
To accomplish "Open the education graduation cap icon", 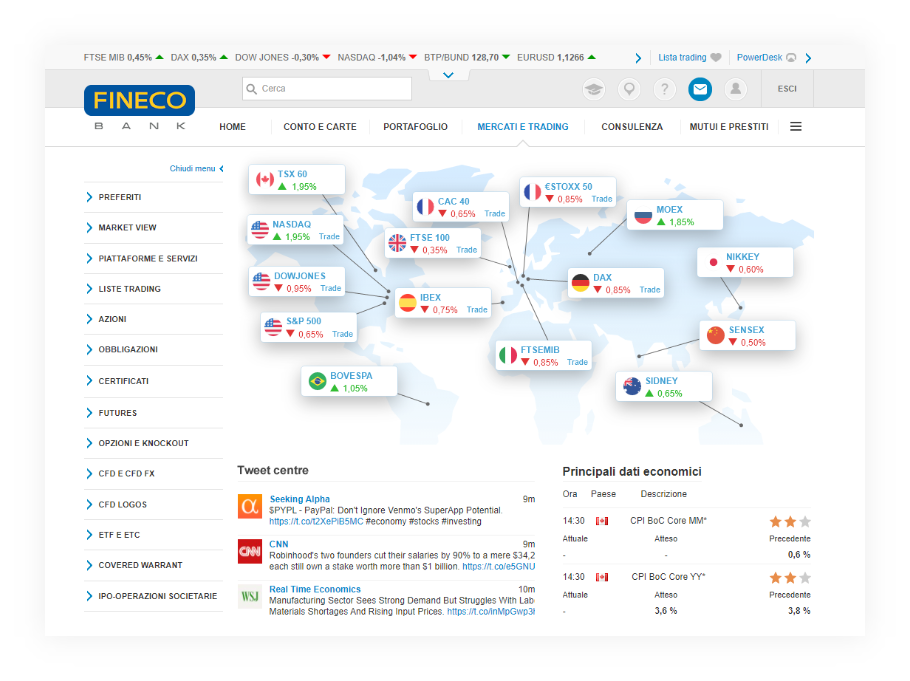I will [593, 89].
